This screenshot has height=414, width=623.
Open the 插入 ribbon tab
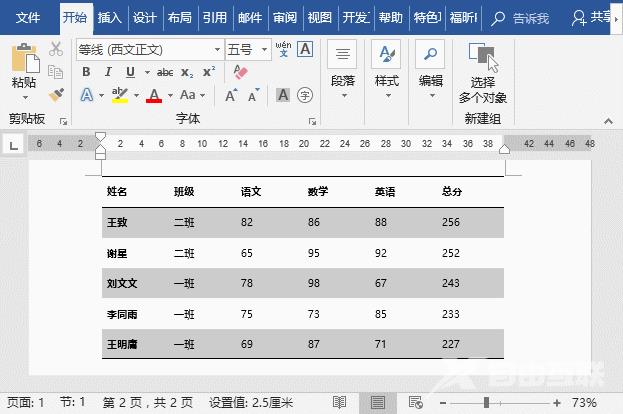pos(110,17)
